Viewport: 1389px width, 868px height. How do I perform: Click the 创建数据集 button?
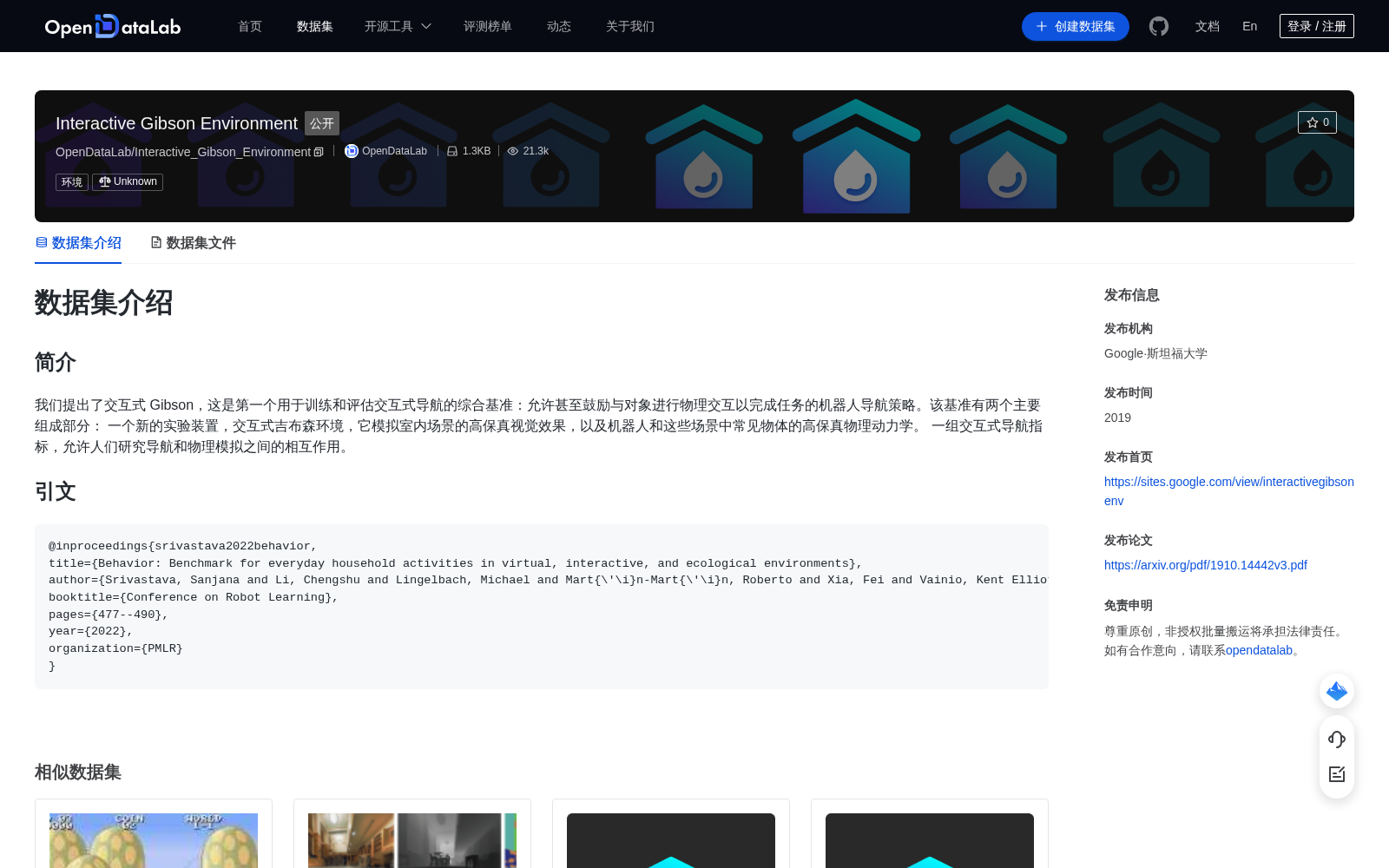coord(1076,26)
